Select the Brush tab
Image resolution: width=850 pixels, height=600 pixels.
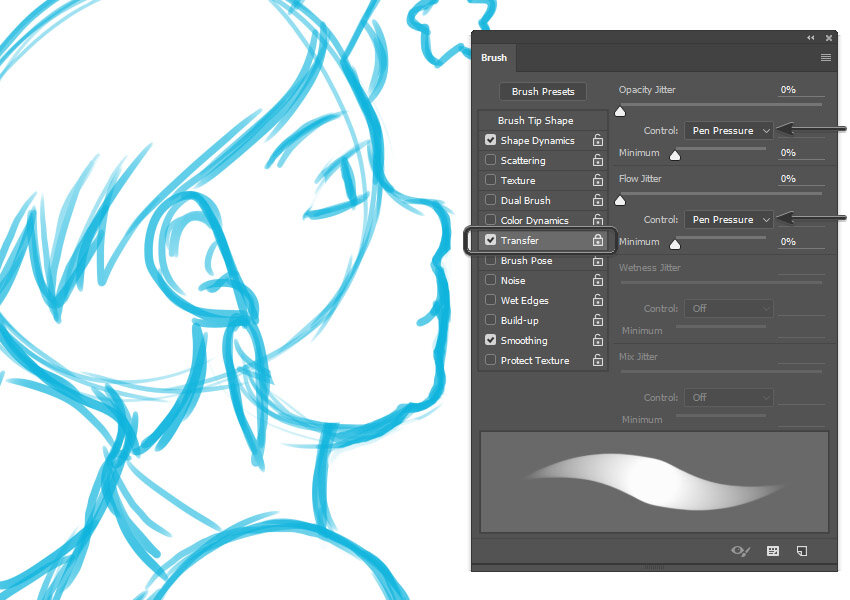click(x=494, y=57)
